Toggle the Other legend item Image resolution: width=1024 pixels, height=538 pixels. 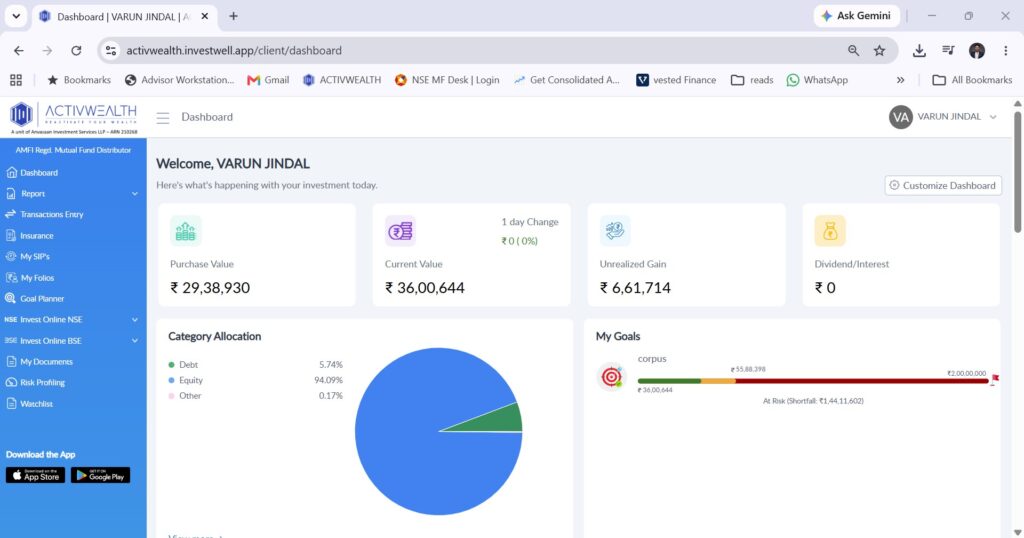pos(185,396)
